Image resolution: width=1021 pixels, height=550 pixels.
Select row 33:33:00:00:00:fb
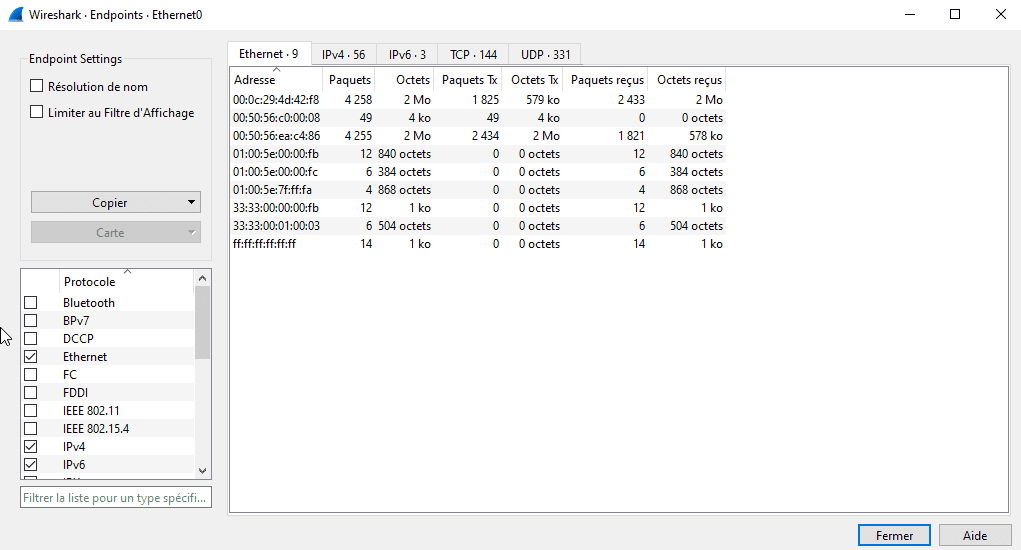(x=478, y=208)
